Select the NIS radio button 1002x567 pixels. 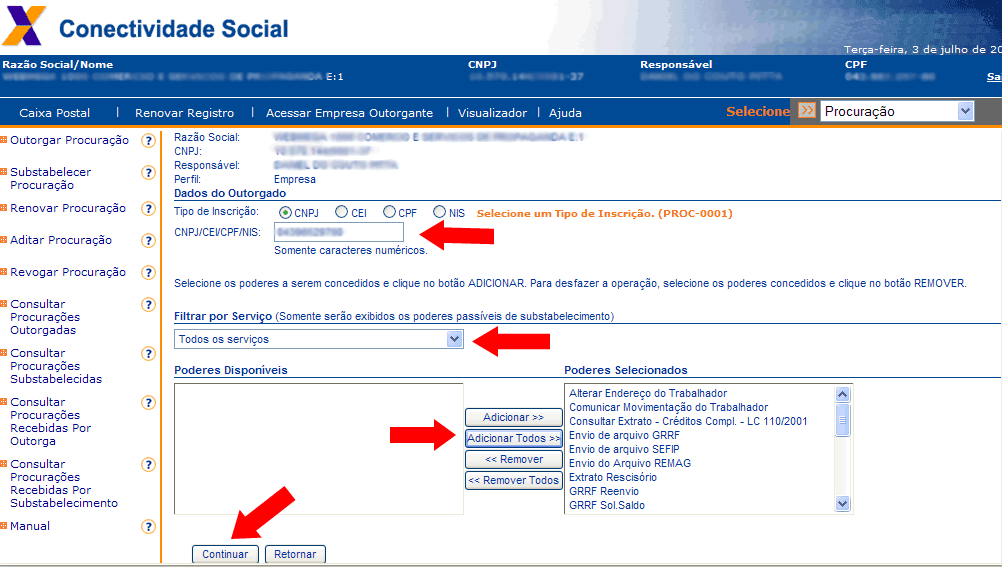click(439, 212)
